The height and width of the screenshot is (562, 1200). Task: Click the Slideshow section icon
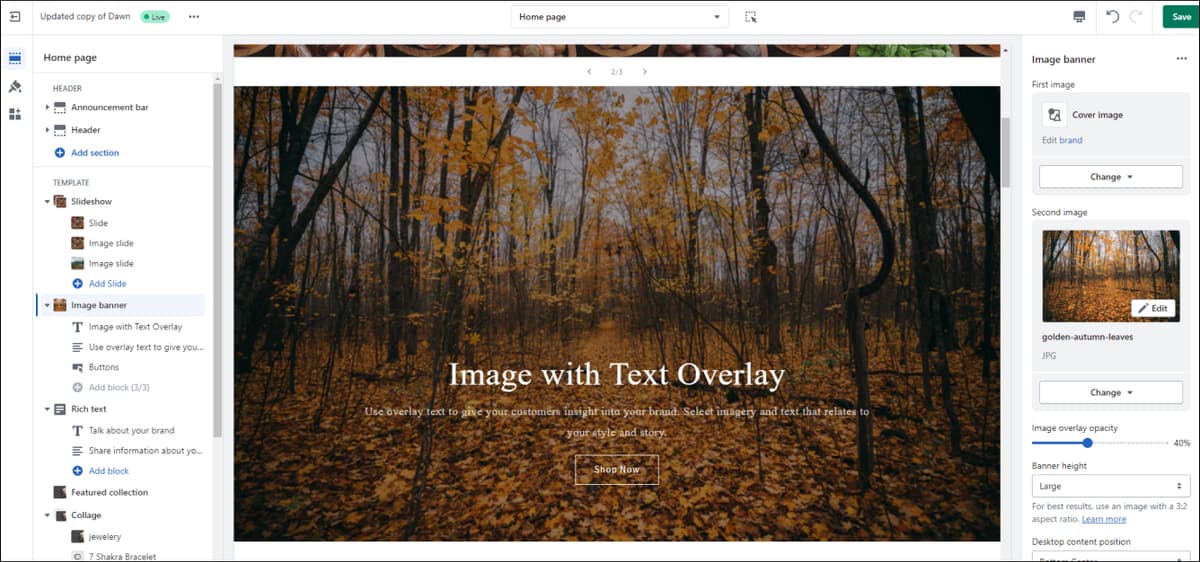(x=60, y=202)
